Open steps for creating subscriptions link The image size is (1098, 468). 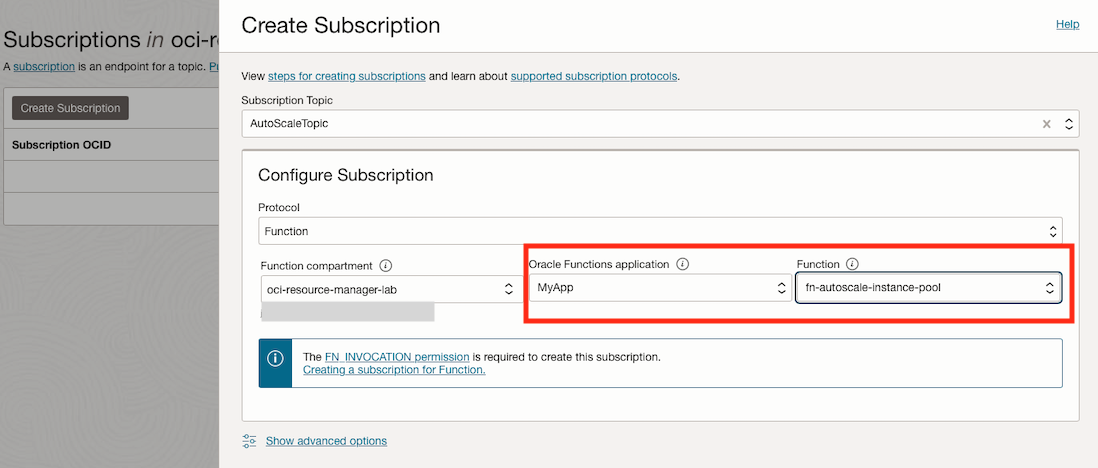[x=347, y=76]
